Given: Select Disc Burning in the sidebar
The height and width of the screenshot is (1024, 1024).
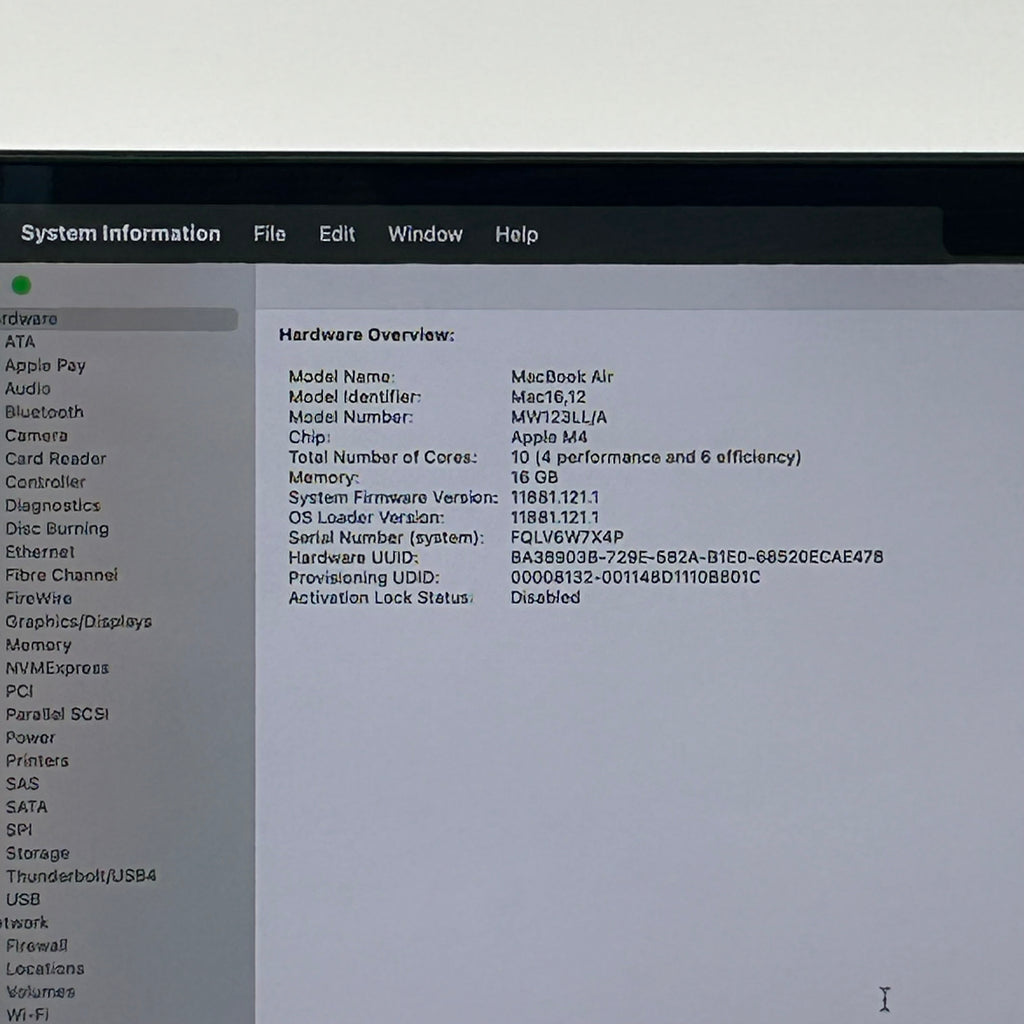Looking at the screenshot, I should click(57, 529).
